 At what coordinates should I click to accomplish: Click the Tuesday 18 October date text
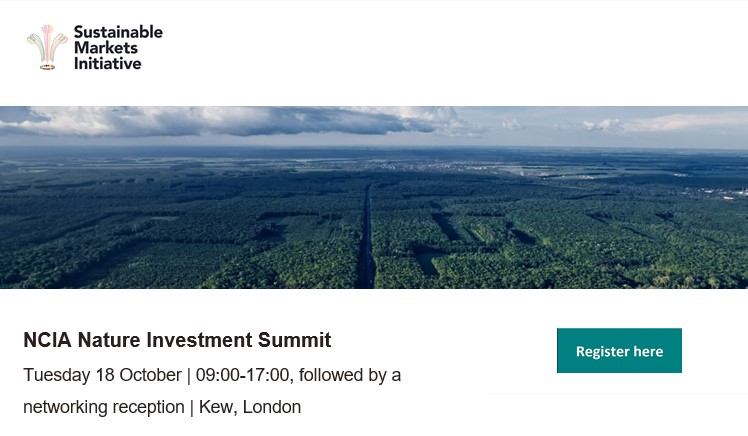click(101, 375)
